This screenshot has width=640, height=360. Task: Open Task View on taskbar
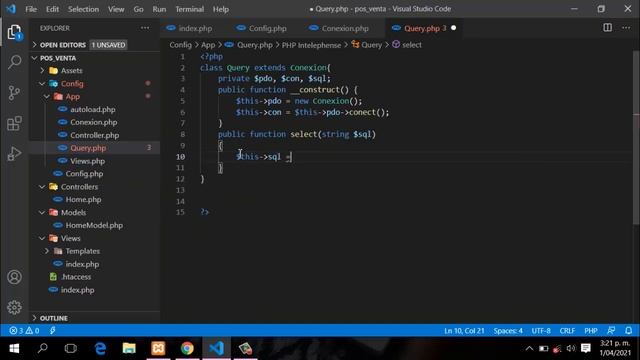click(71, 349)
